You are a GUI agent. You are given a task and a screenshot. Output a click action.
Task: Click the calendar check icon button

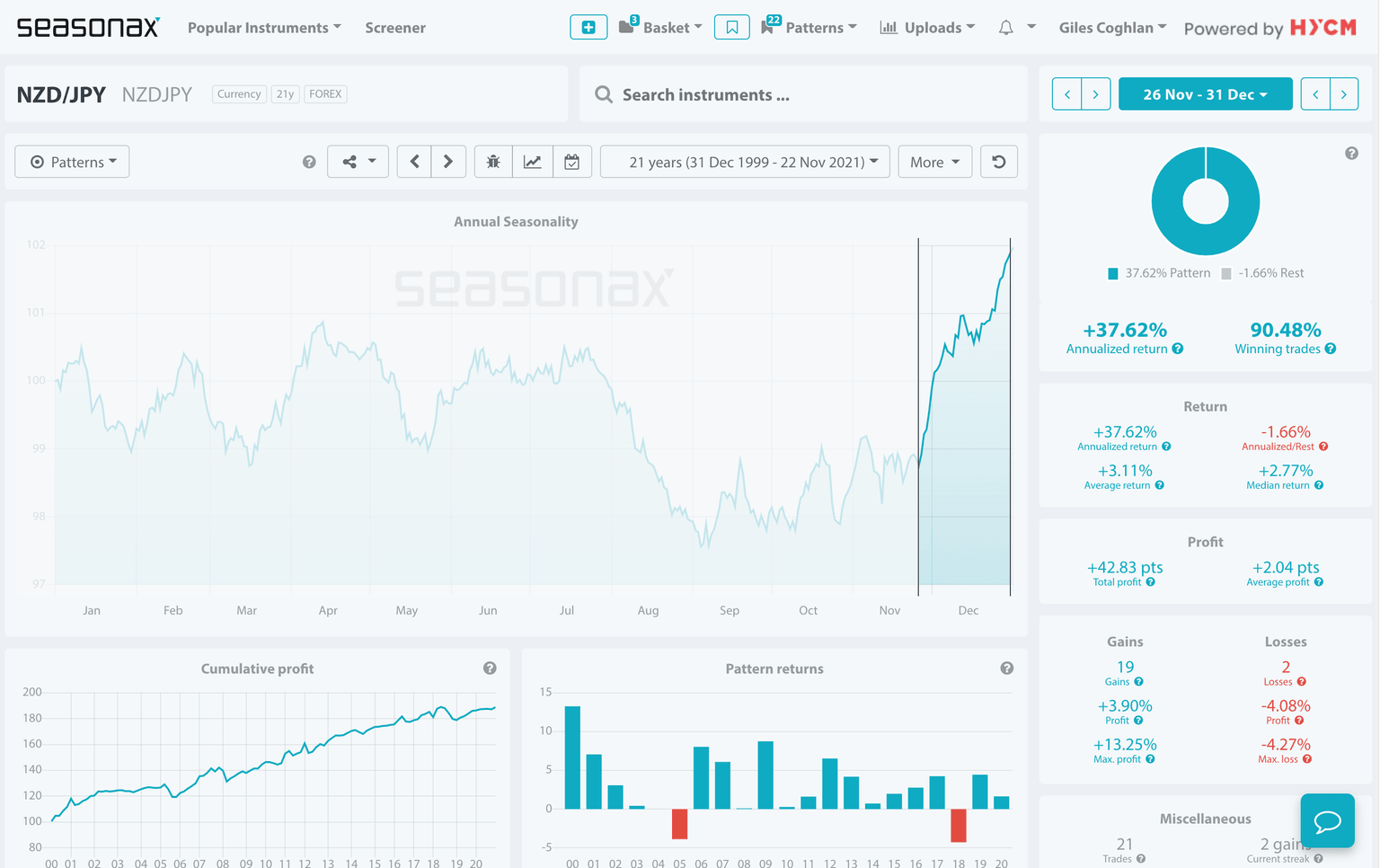coord(571,162)
